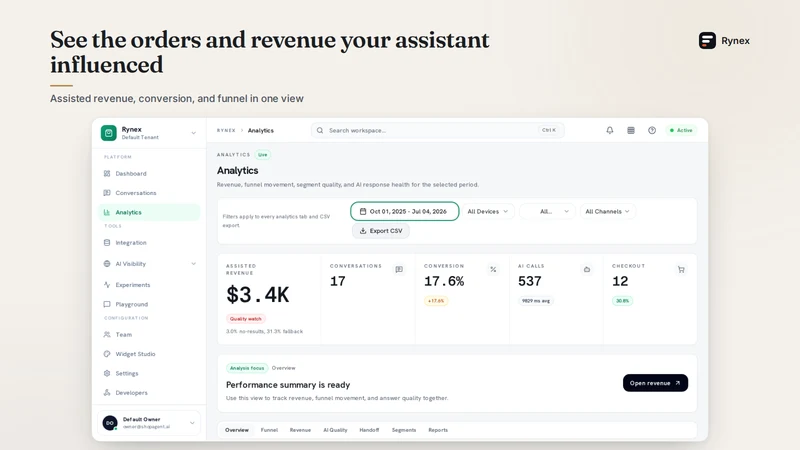Click the Playground icon in the sidebar
Image resolution: width=800 pixels, height=450 pixels.
click(107, 304)
